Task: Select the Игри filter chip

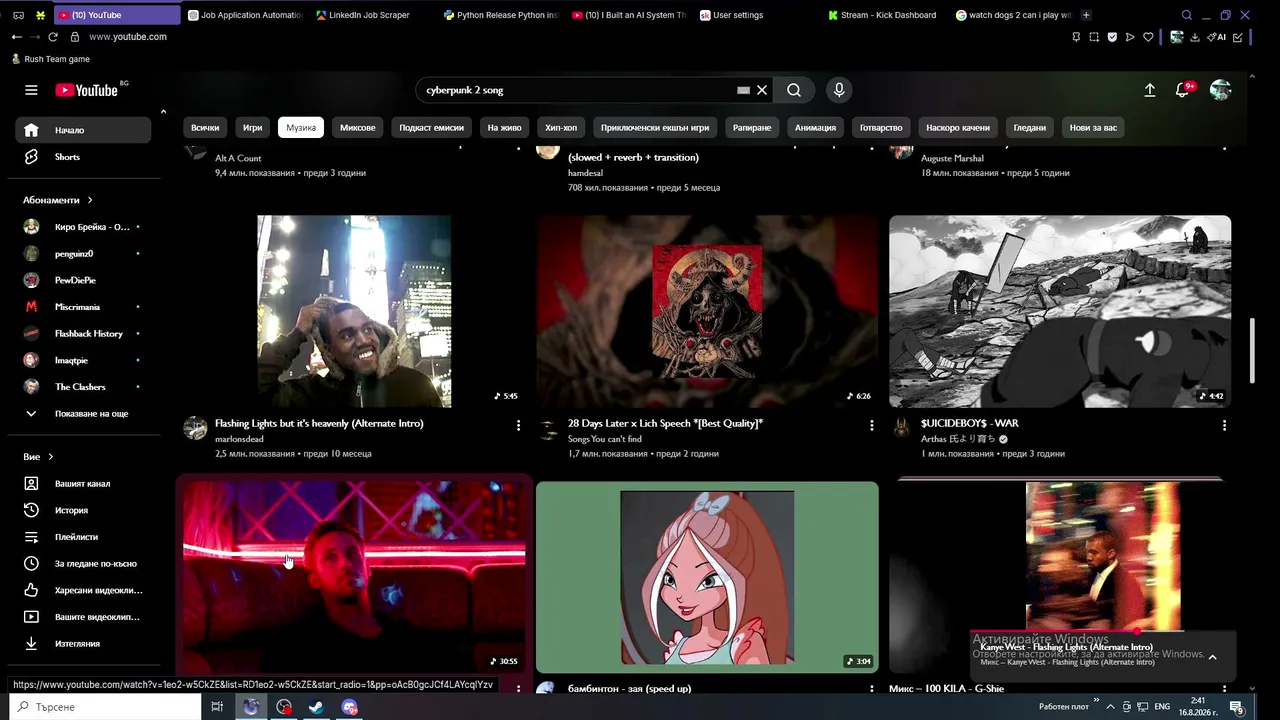Action: [252, 128]
